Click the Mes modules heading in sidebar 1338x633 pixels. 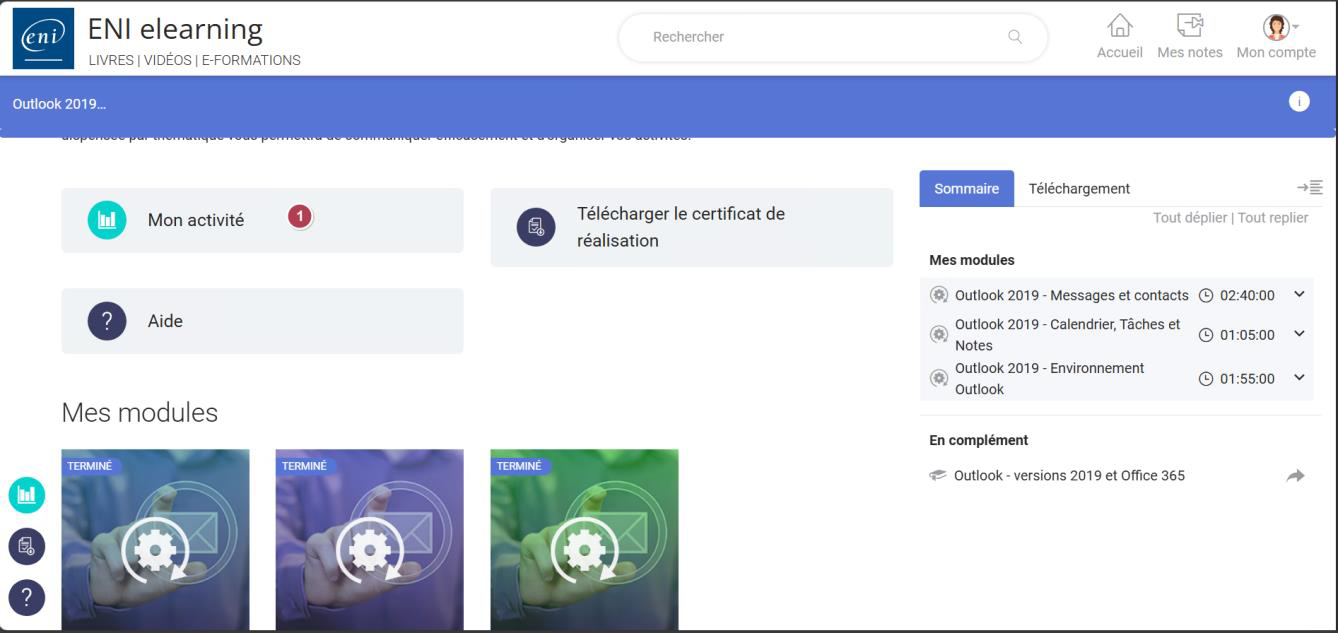pos(972,260)
